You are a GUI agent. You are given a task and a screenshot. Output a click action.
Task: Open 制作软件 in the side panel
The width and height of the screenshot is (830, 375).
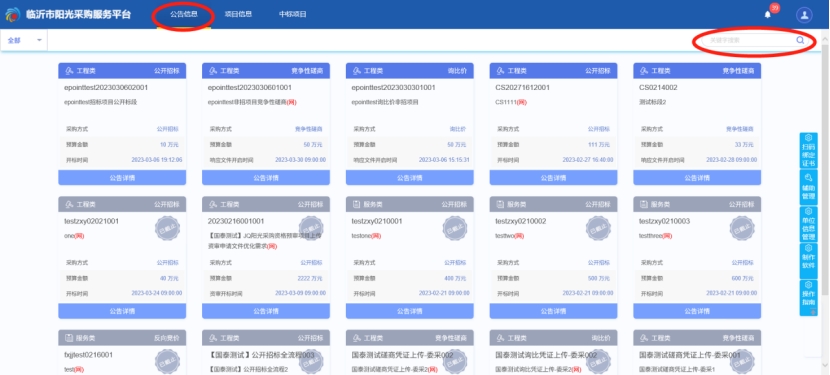pyautogui.click(x=808, y=261)
